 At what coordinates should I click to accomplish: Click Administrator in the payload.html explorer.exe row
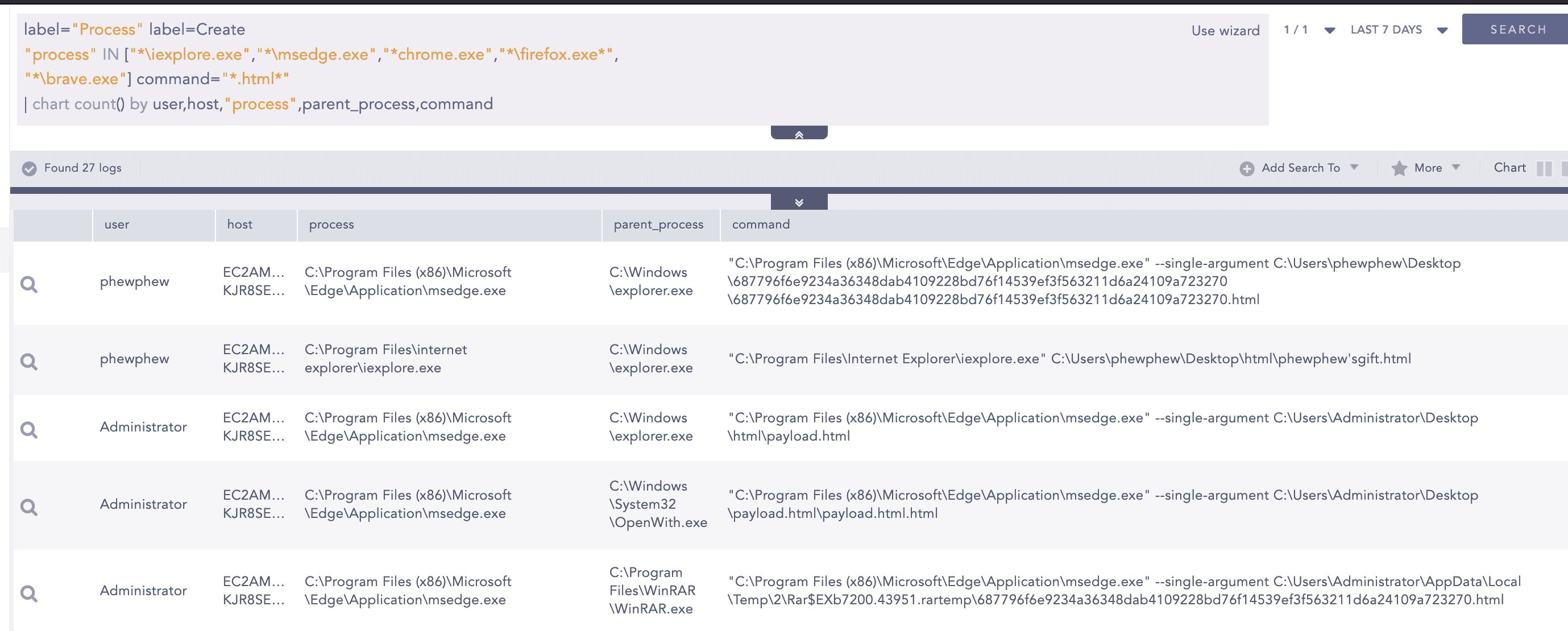pyautogui.click(x=143, y=426)
